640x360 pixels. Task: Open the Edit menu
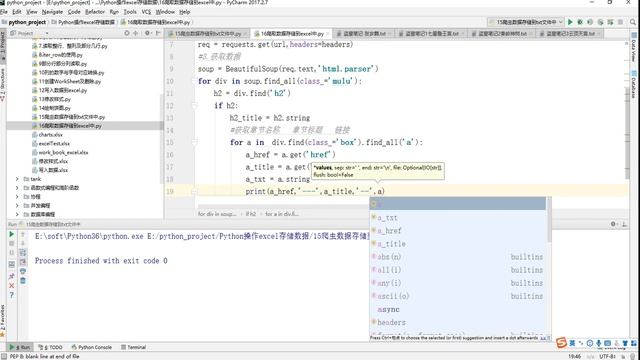click(17, 12)
